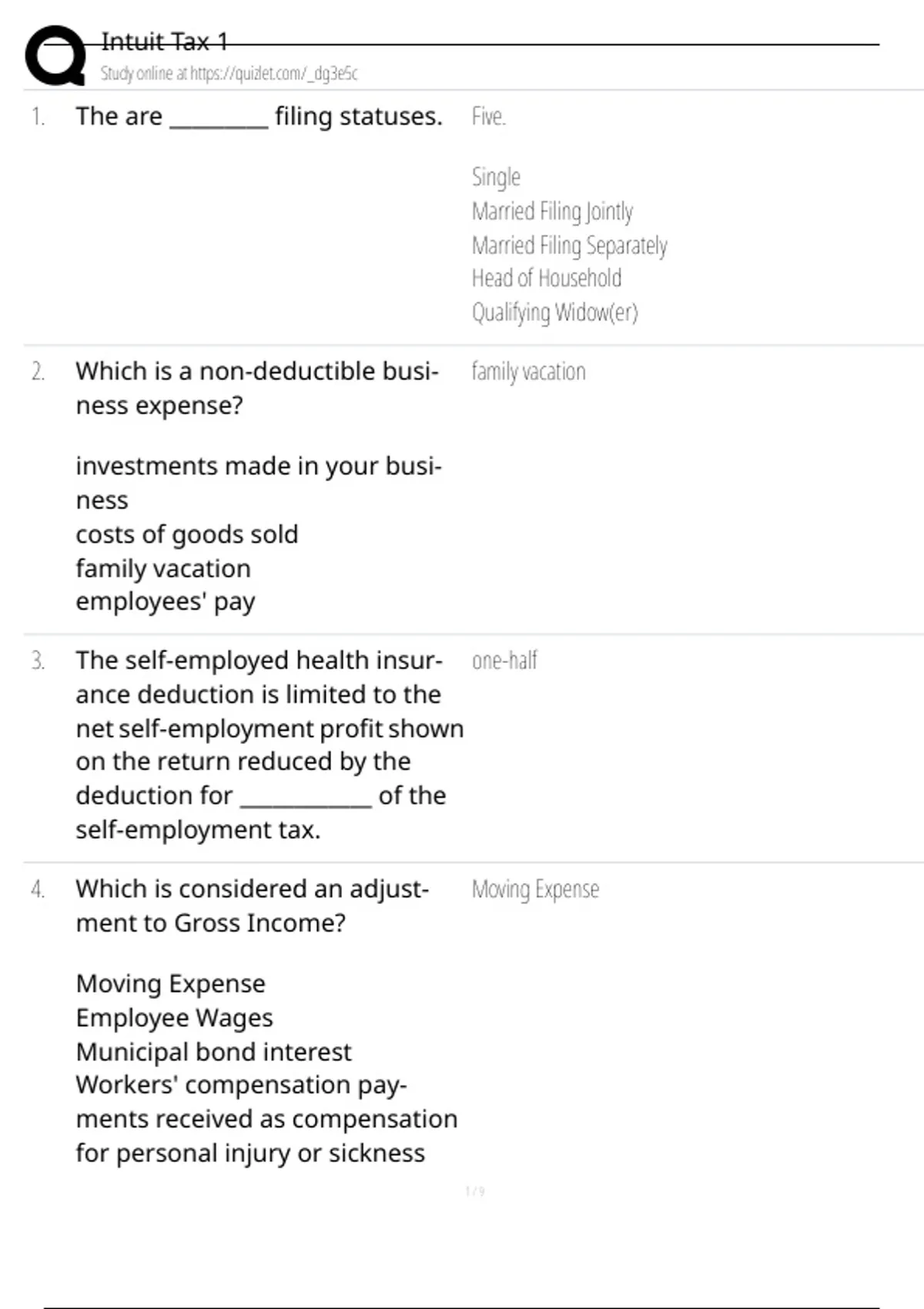Click question number 2 marker

click(38, 372)
